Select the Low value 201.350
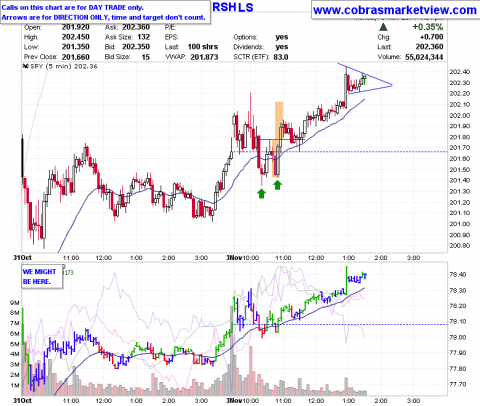This screenshot has width=480, height=406. [x=76, y=47]
